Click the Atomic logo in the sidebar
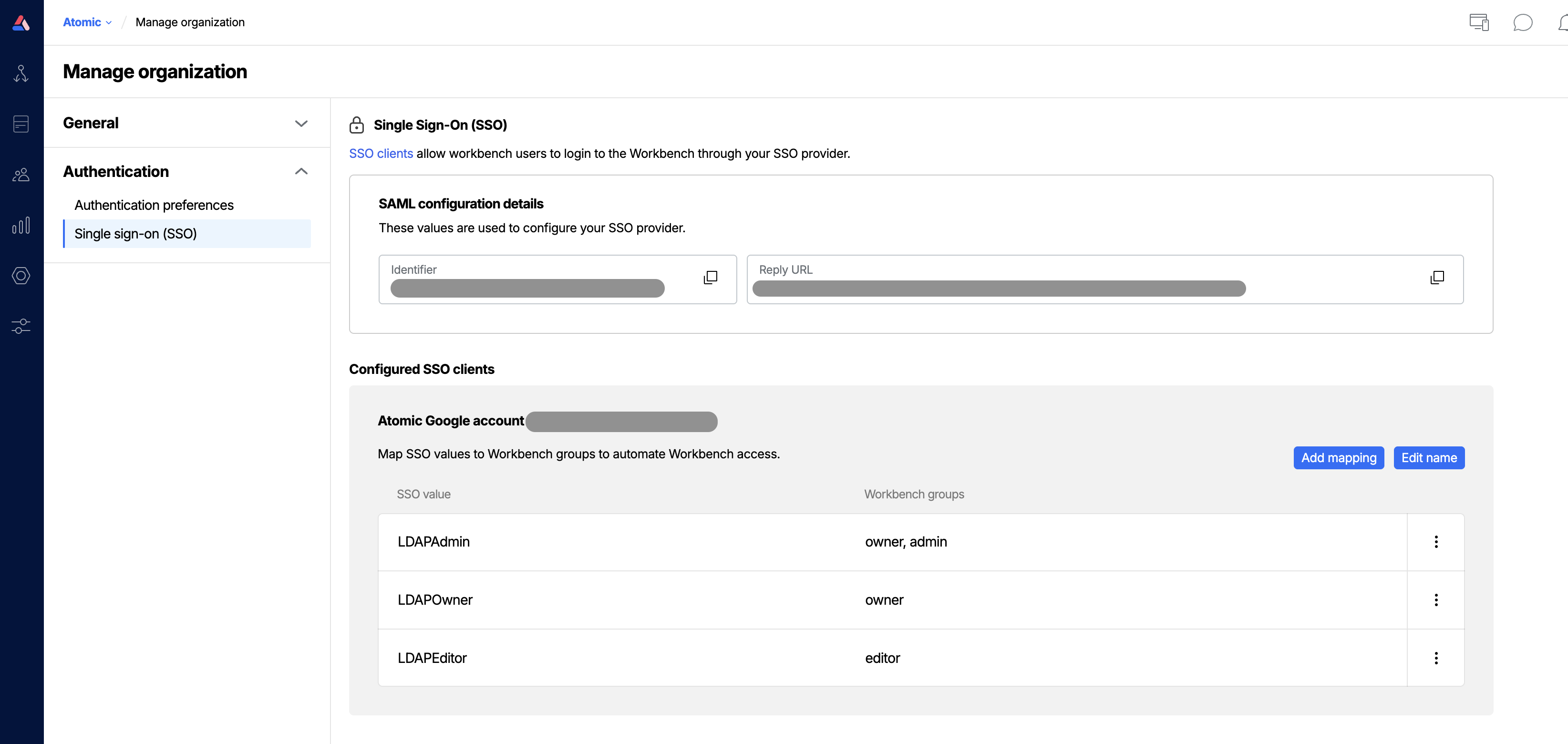 click(x=21, y=22)
